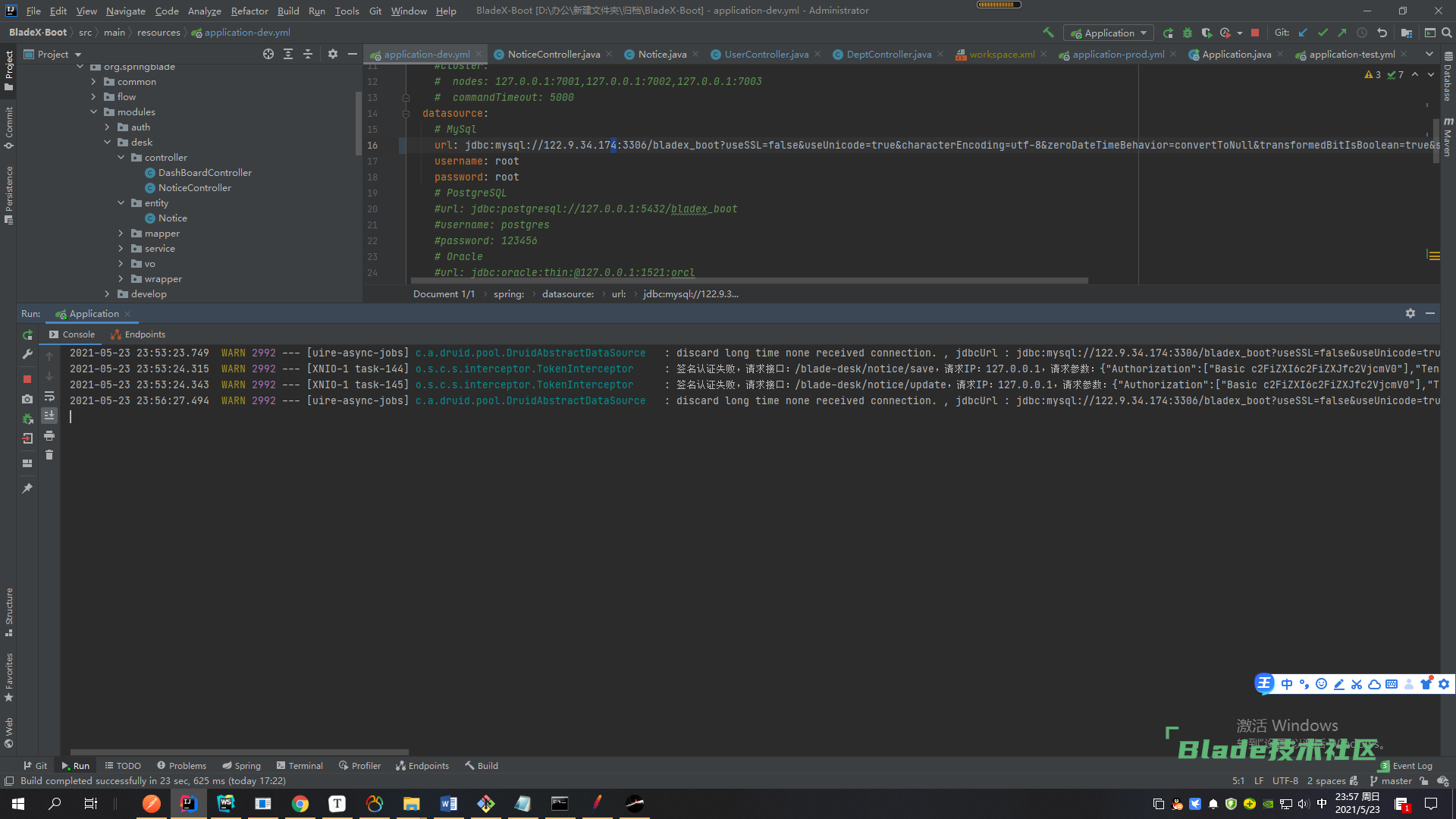
Task: Toggle soft-wrap in console
Action: [x=49, y=396]
